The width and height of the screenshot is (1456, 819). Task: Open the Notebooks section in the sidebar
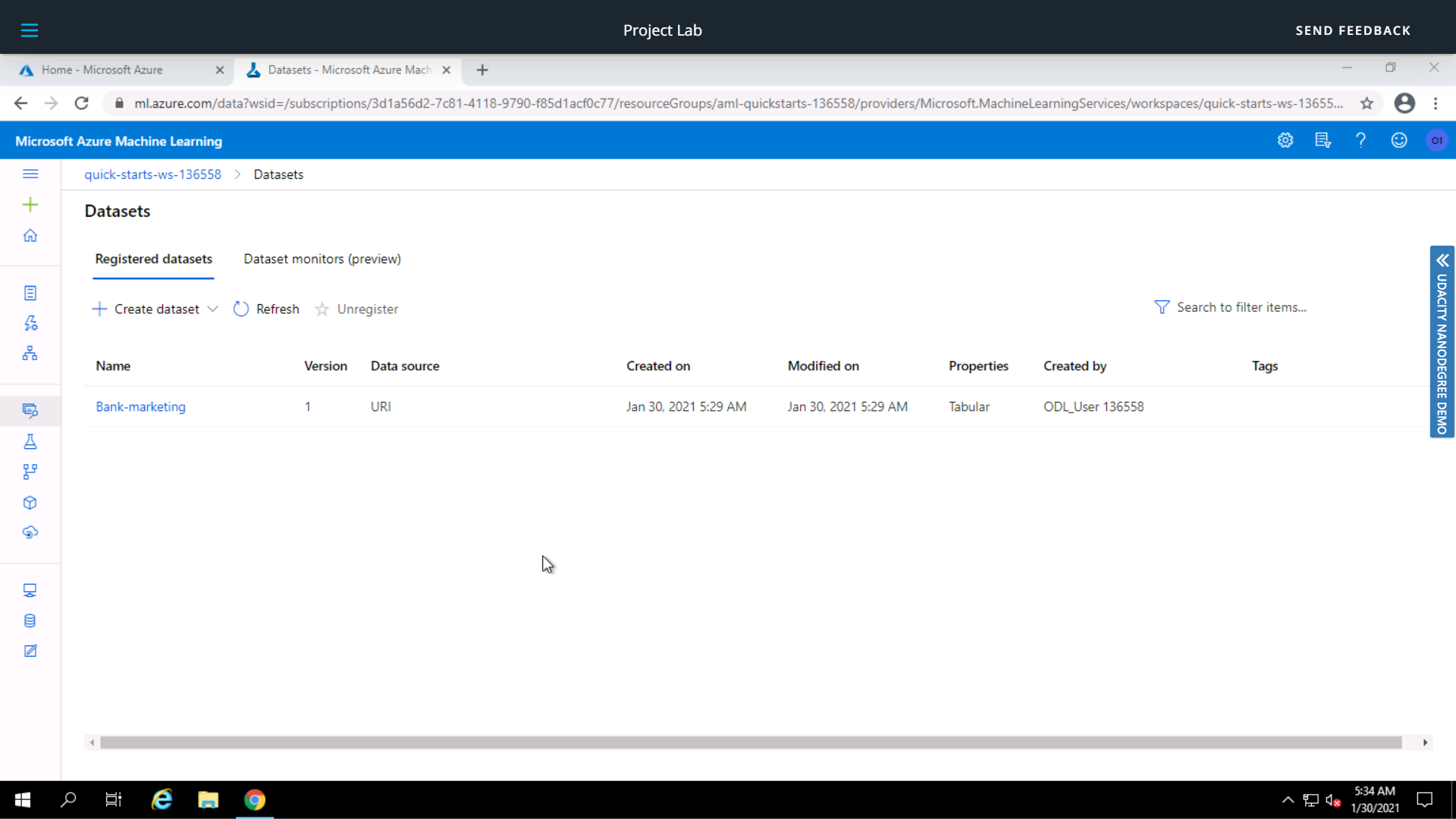(x=30, y=292)
